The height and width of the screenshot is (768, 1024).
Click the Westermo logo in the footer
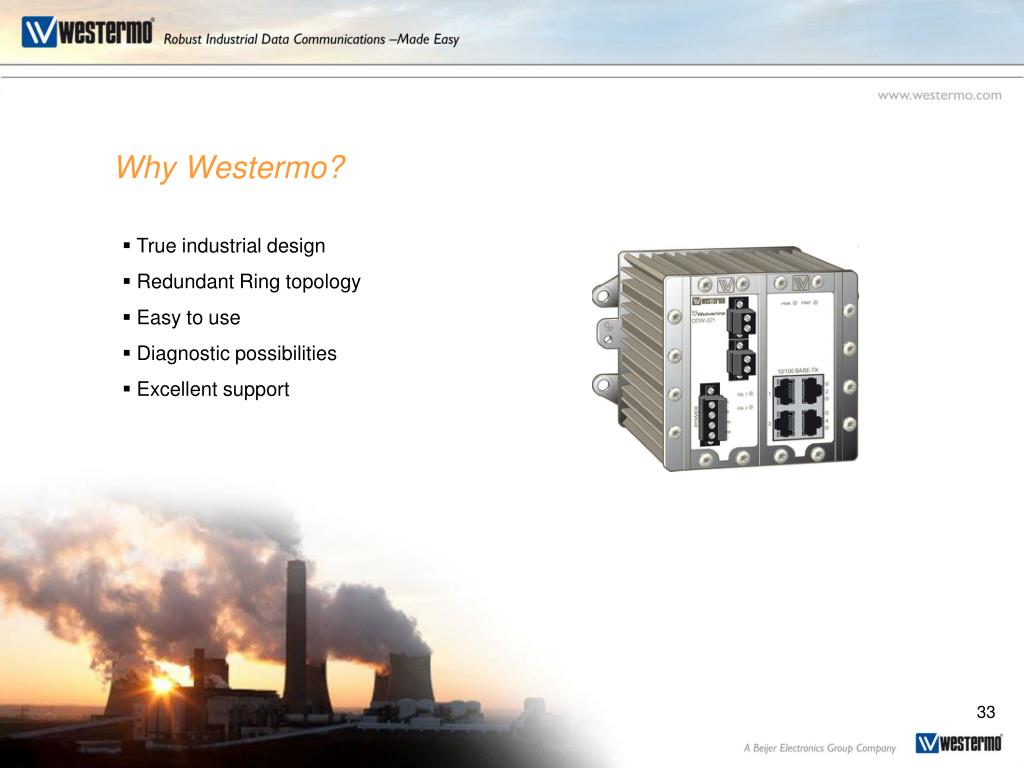pyautogui.click(x=959, y=743)
